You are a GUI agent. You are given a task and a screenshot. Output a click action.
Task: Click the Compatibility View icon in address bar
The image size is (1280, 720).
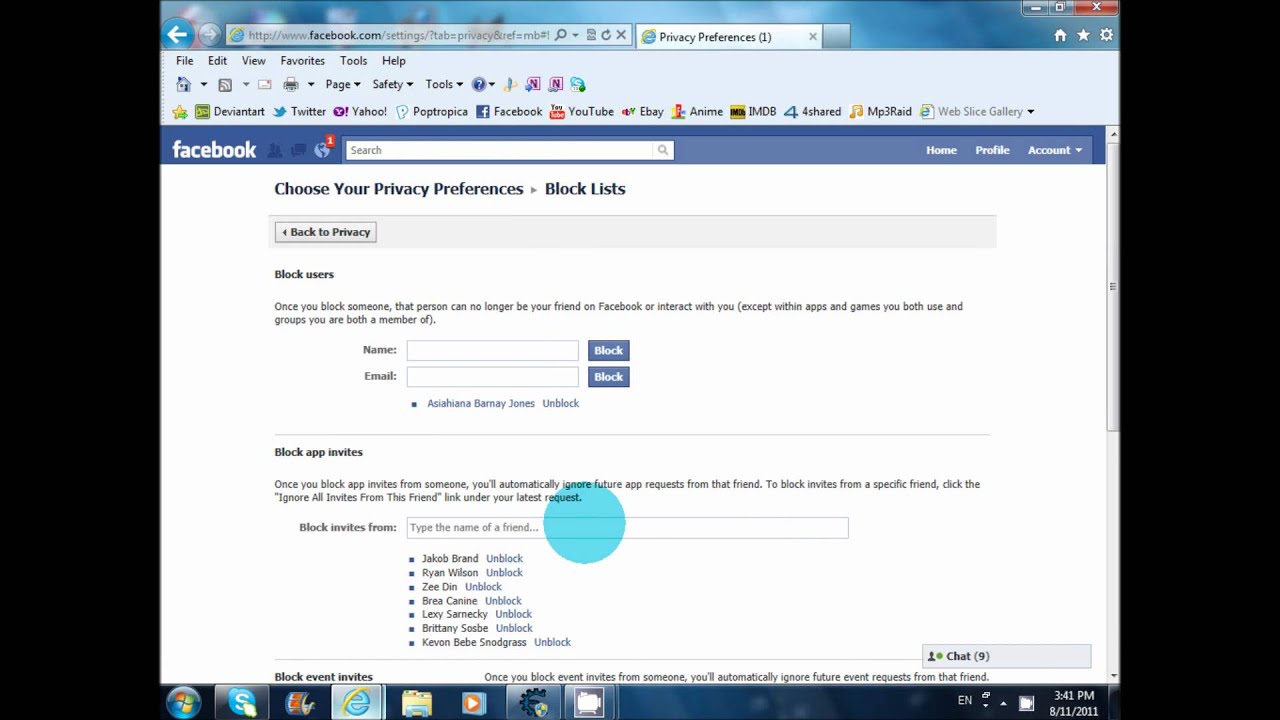tap(591, 35)
